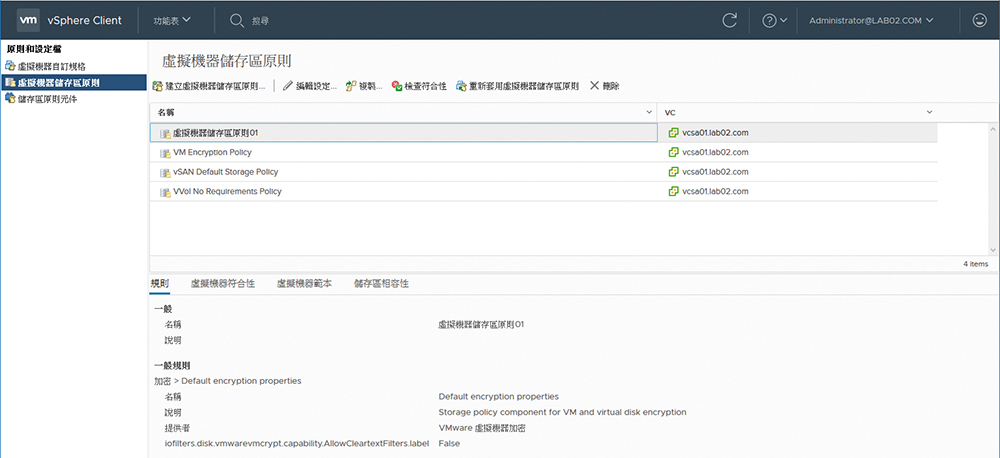Click the search magnifier icon
This screenshot has height=458, width=1000.
coord(237,20)
